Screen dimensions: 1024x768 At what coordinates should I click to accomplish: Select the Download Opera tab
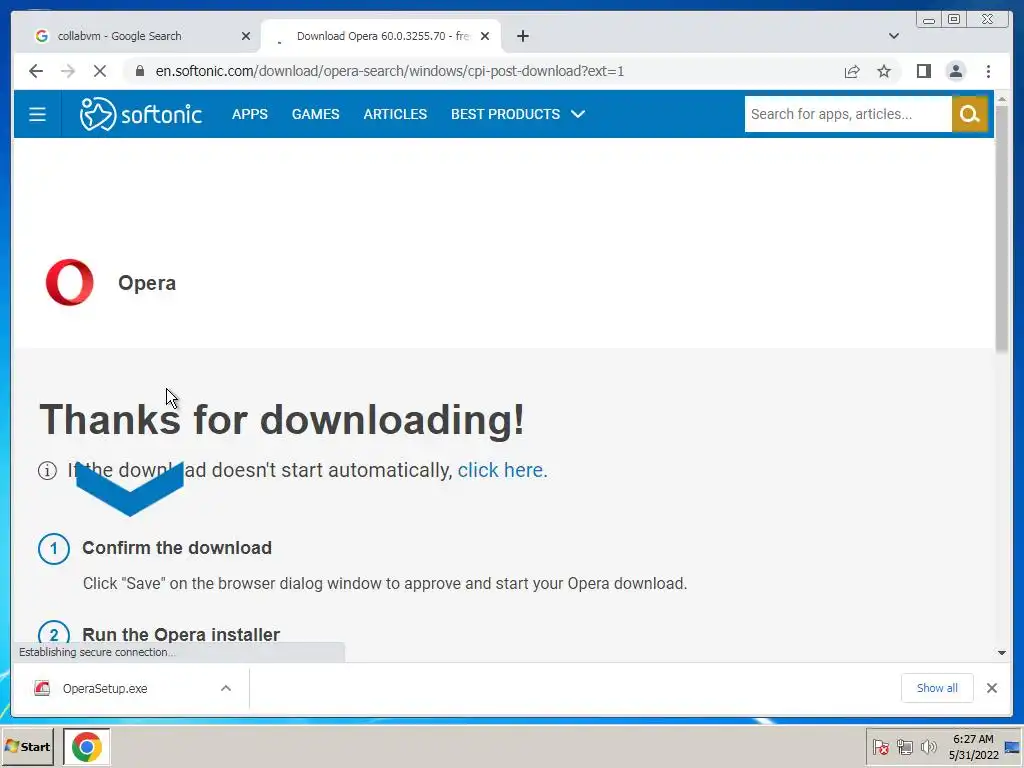pyautogui.click(x=381, y=36)
